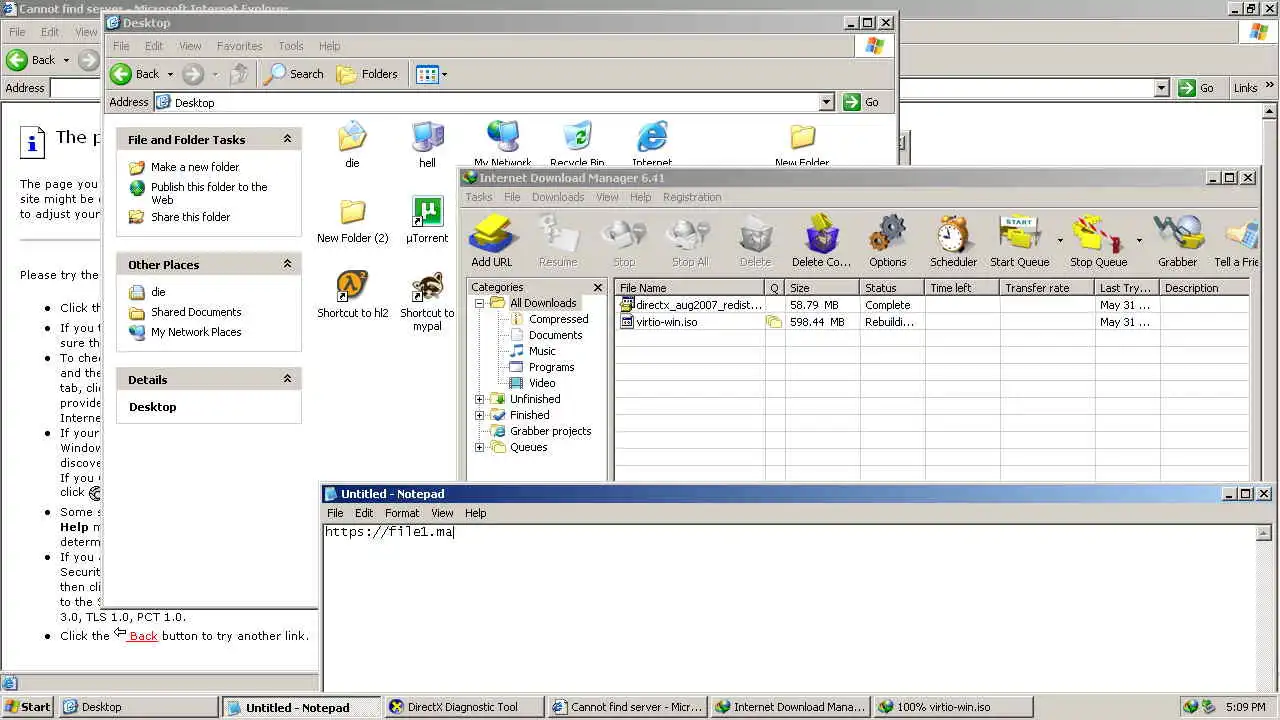Click Publish this folder to the Web
The image size is (1280, 720).
(209, 193)
